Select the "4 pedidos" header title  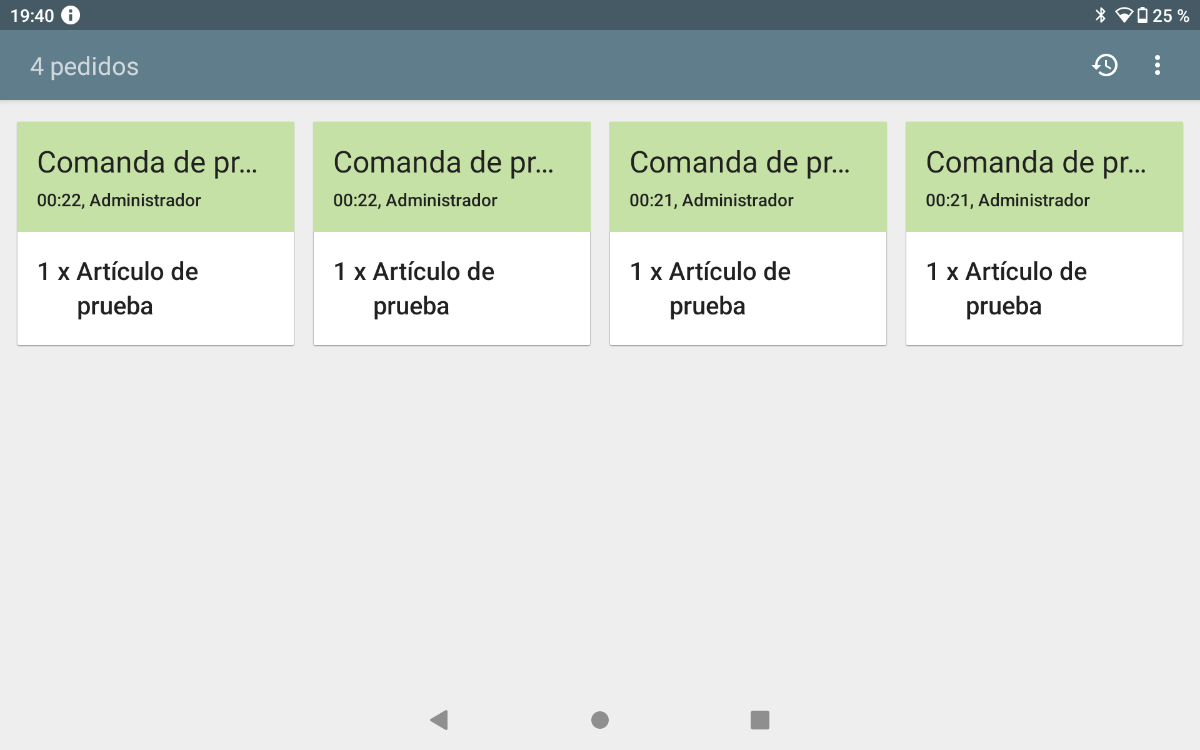pos(84,67)
